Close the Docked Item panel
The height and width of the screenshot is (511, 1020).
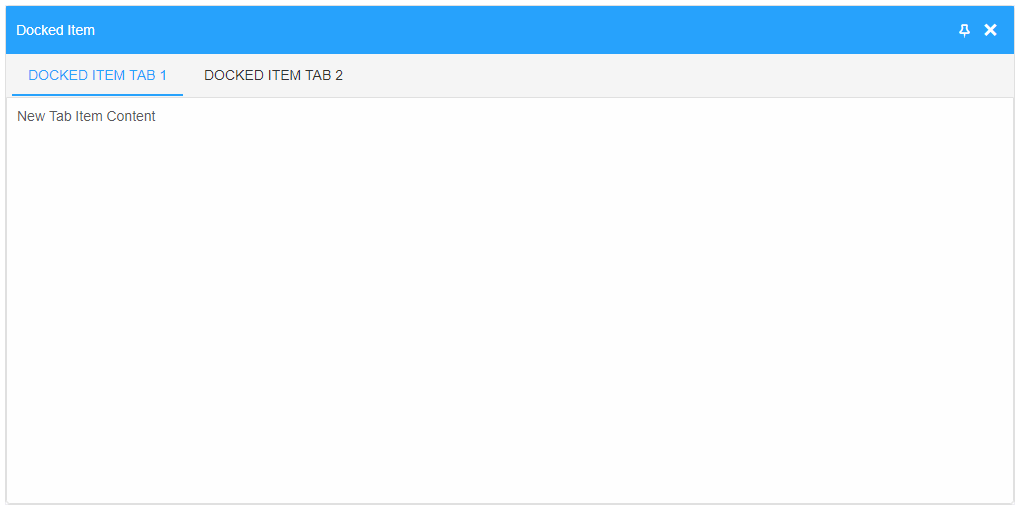990,30
